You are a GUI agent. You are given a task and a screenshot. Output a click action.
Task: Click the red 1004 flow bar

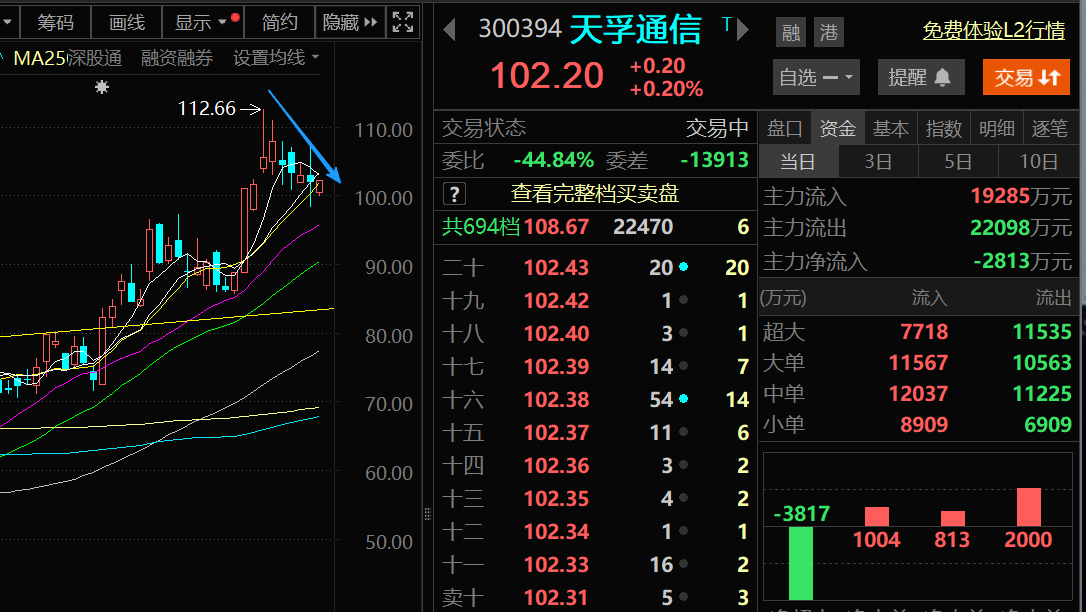pyautogui.click(x=877, y=516)
